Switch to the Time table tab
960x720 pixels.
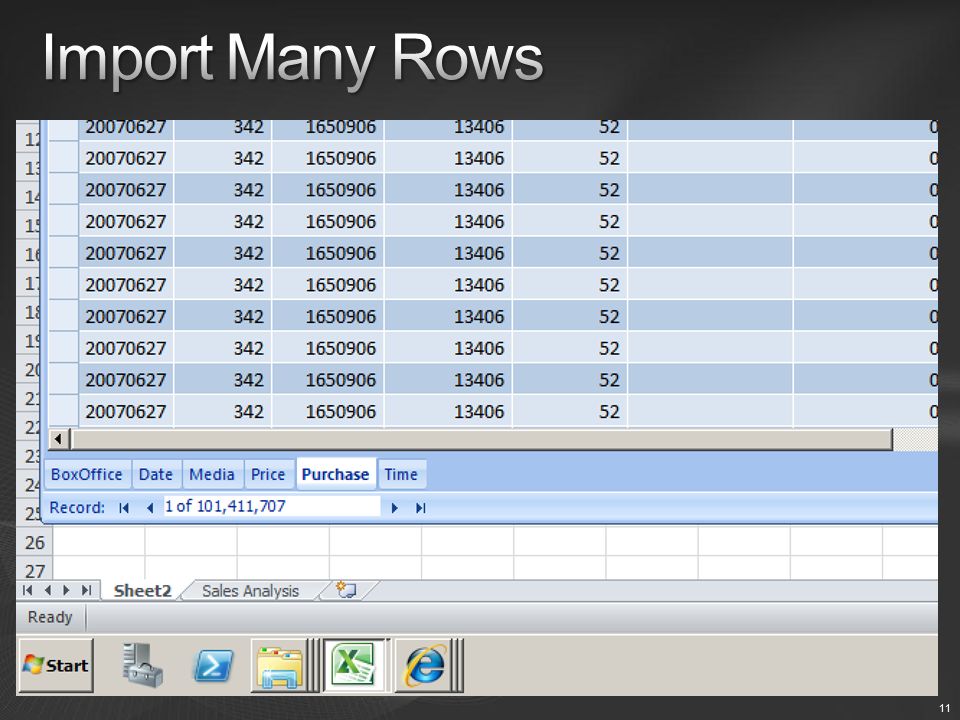[401, 474]
